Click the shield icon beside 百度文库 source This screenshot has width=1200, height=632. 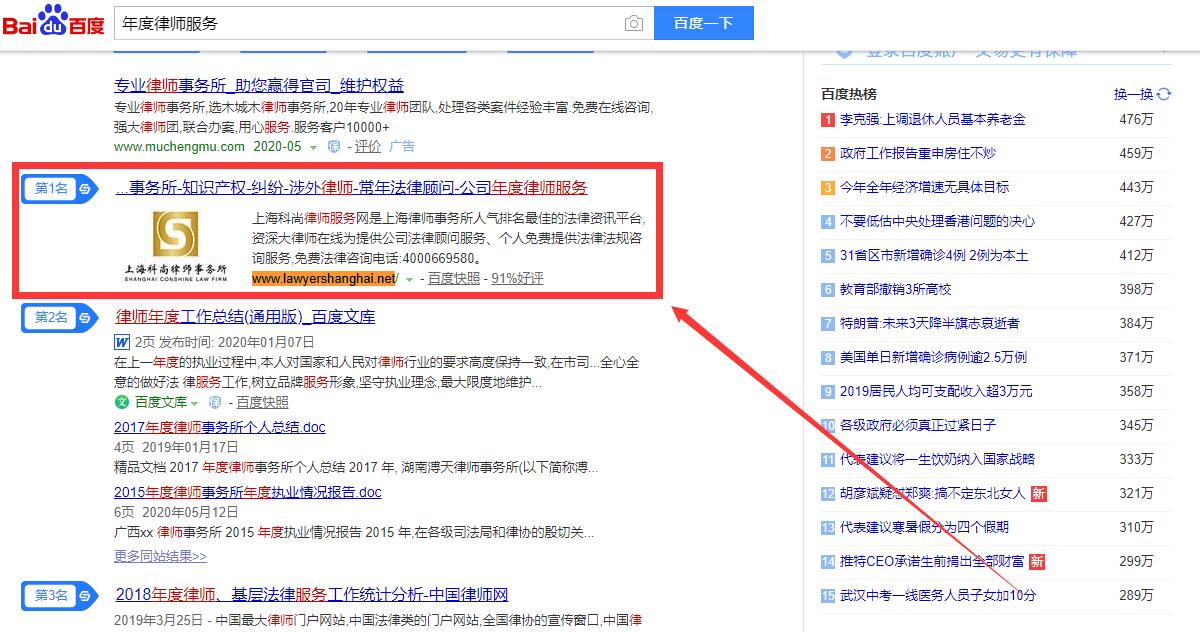pyautogui.click(x=214, y=402)
